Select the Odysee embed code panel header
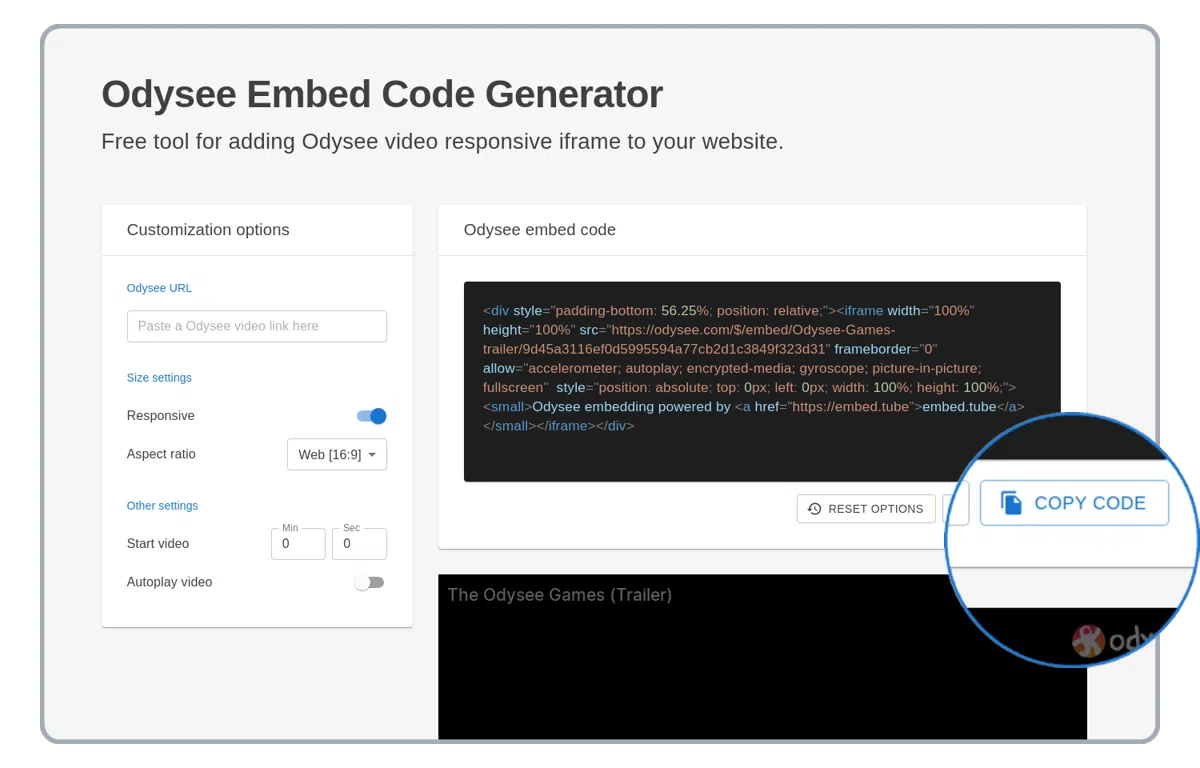Viewport: 1200px width, 768px height. (x=539, y=230)
